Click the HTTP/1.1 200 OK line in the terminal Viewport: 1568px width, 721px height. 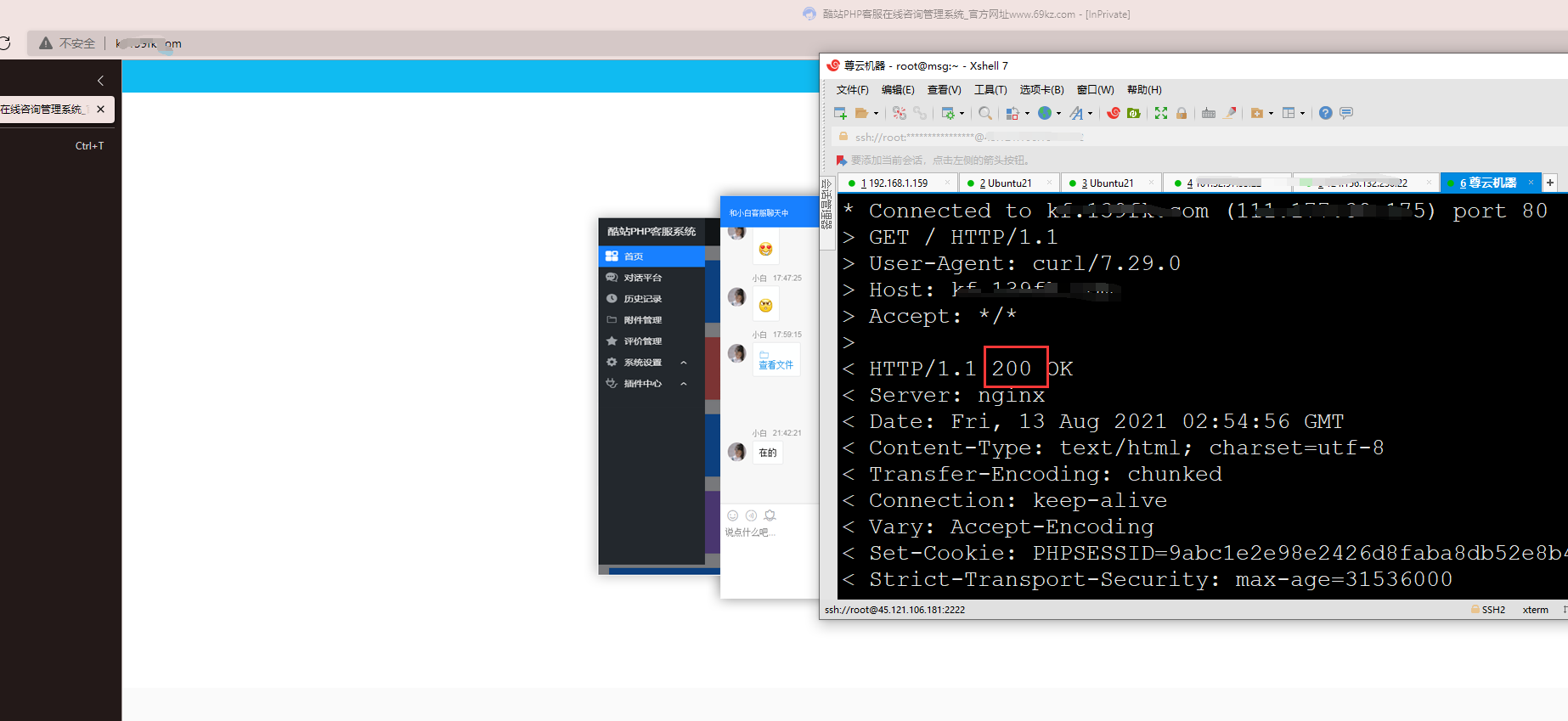[x=958, y=369]
